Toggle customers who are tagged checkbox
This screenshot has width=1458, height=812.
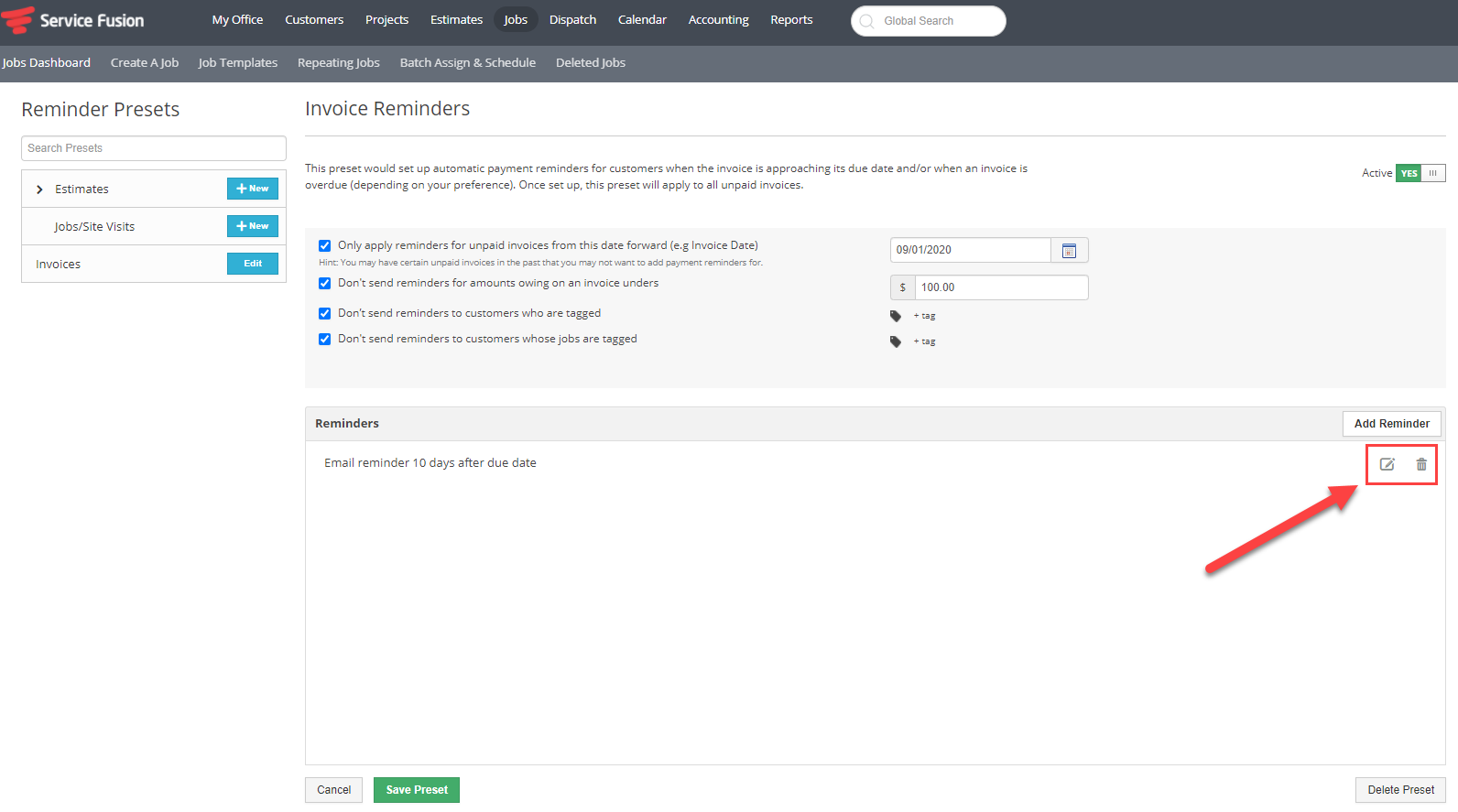(x=324, y=313)
